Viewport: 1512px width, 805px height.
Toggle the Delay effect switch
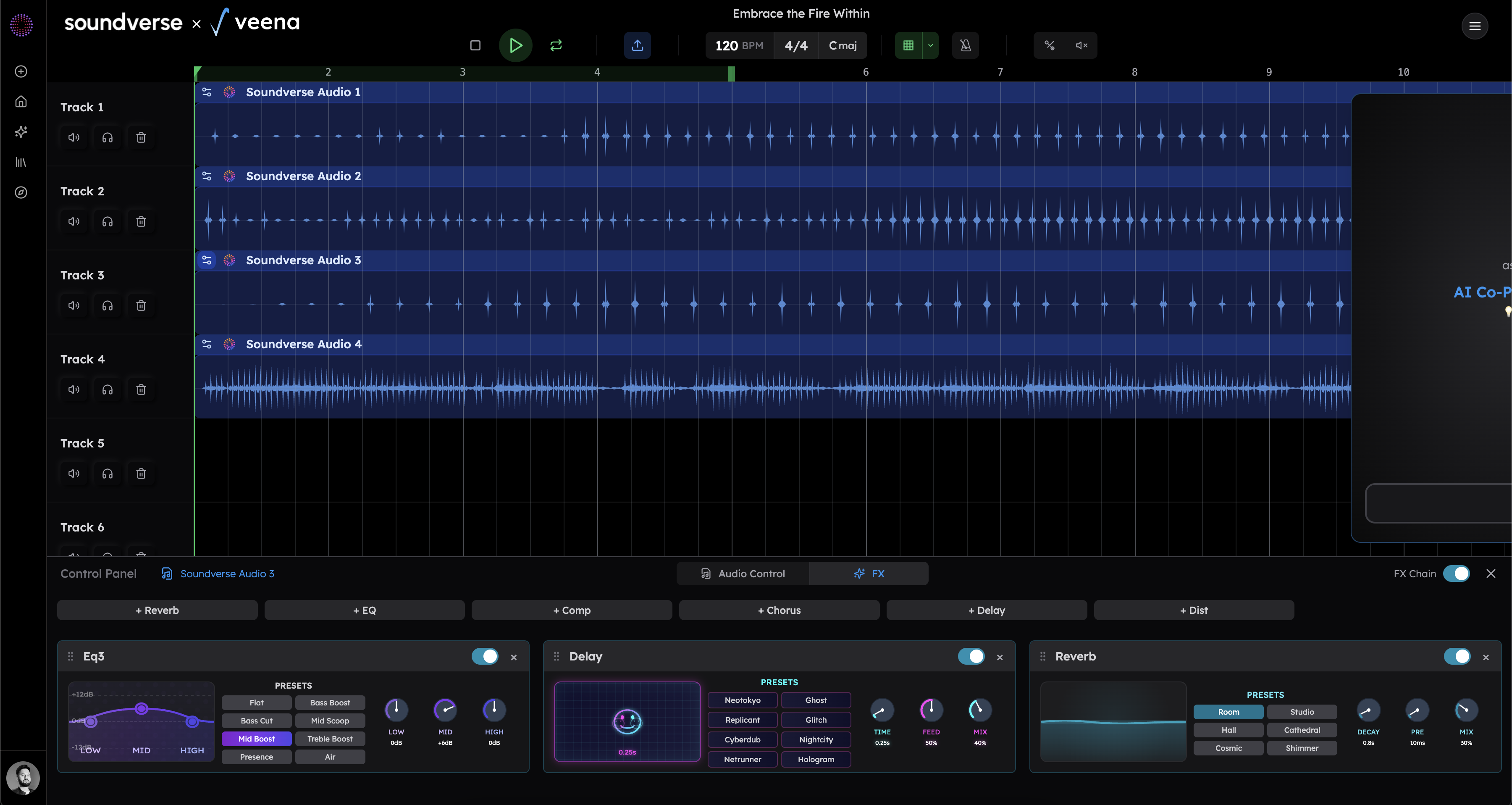971,656
